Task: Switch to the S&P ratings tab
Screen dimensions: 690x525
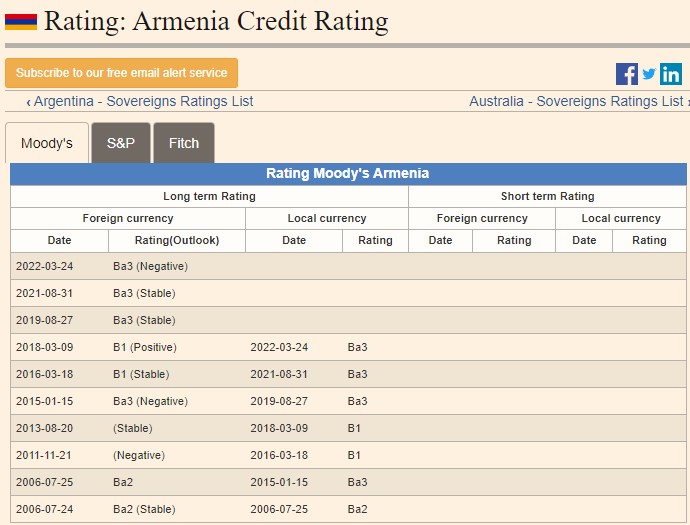Action: tap(121, 143)
